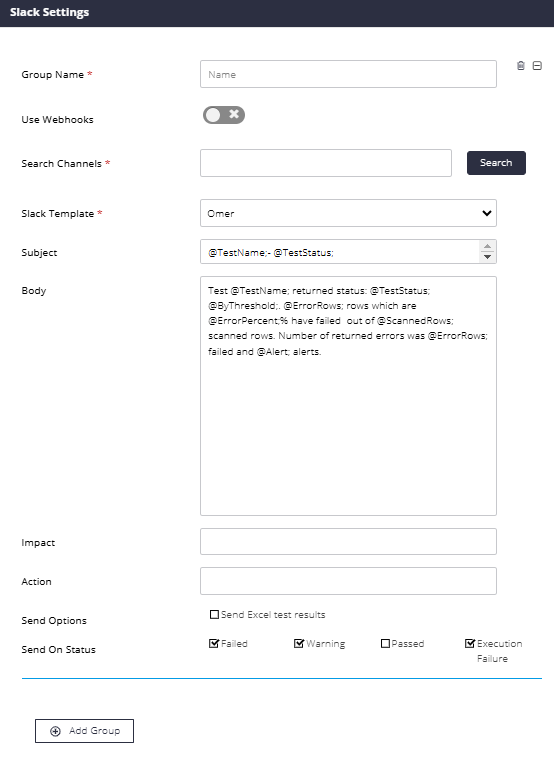
Task: Click inside the Body text area
Action: [x=348, y=396]
